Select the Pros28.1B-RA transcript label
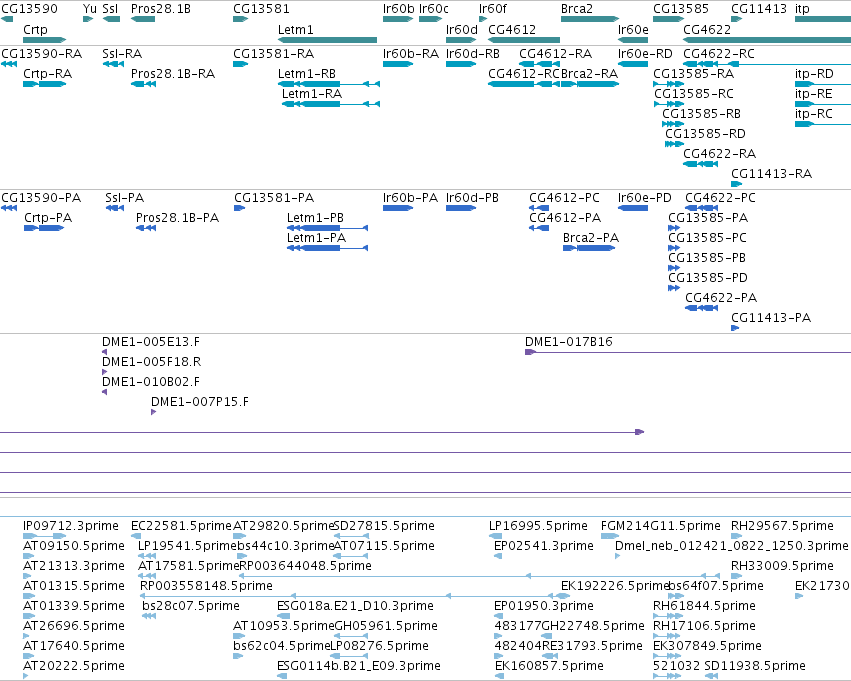 tap(173, 74)
